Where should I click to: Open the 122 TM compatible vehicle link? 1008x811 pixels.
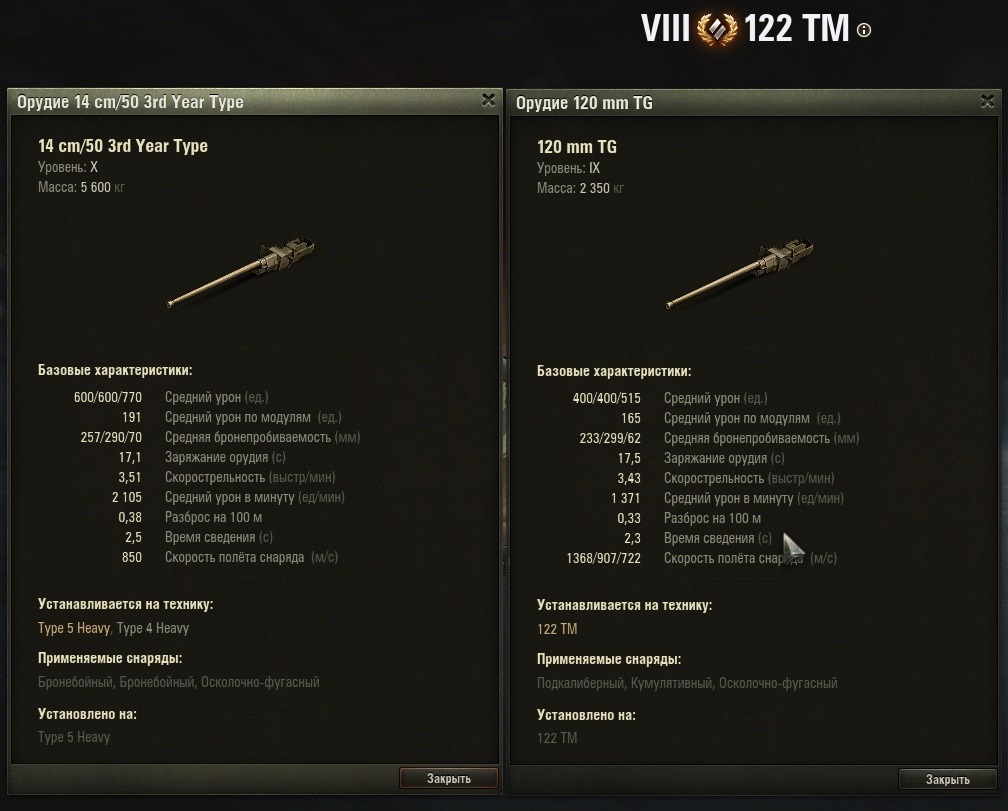click(x=557, y=629)
